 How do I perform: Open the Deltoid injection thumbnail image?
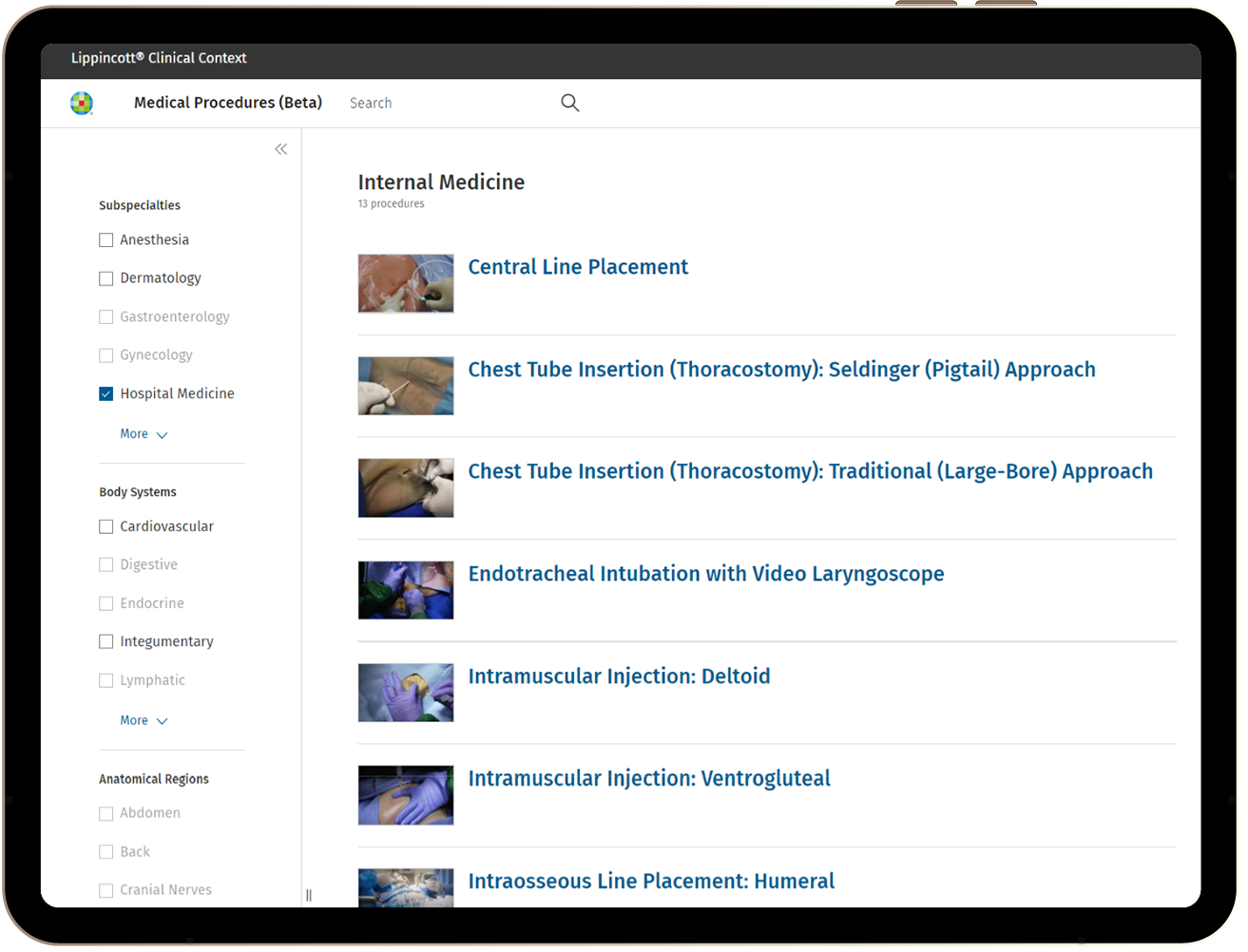pyautogui.click(x=406, y=693)
